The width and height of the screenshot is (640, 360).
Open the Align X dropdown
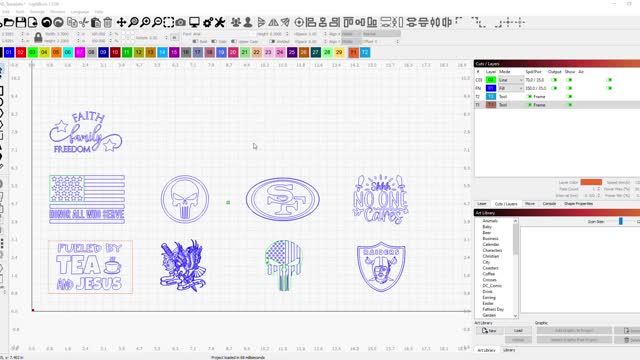351,34
